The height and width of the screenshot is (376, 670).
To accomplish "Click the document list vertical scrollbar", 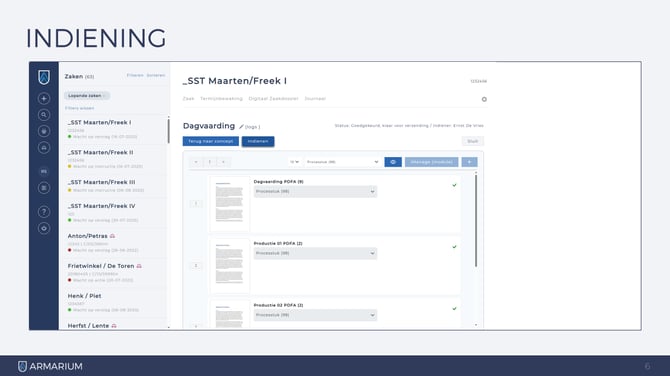I will 476,220.
